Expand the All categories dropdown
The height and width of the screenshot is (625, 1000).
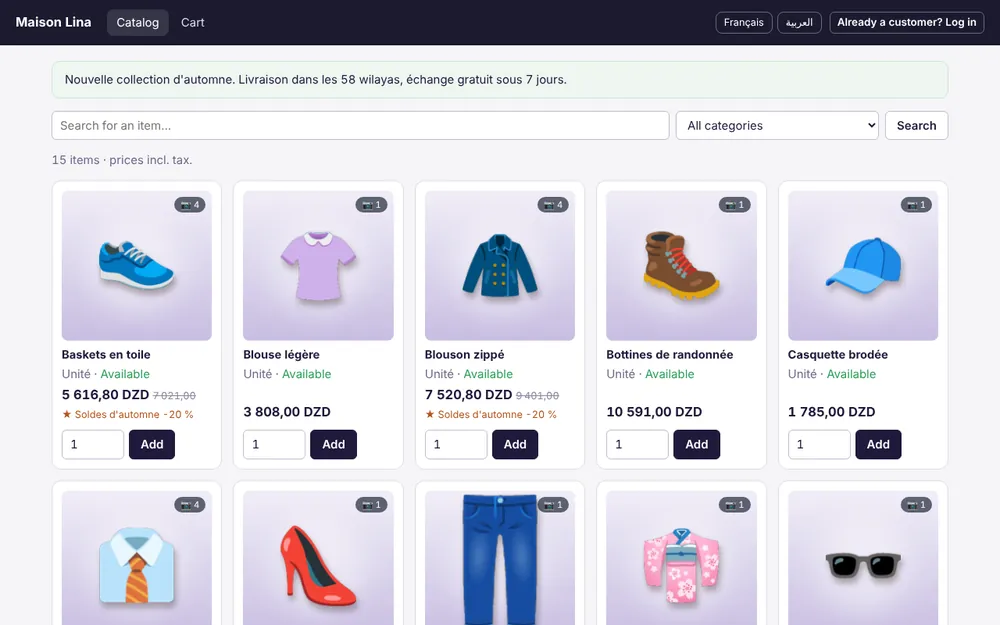(x=777, y=126)
